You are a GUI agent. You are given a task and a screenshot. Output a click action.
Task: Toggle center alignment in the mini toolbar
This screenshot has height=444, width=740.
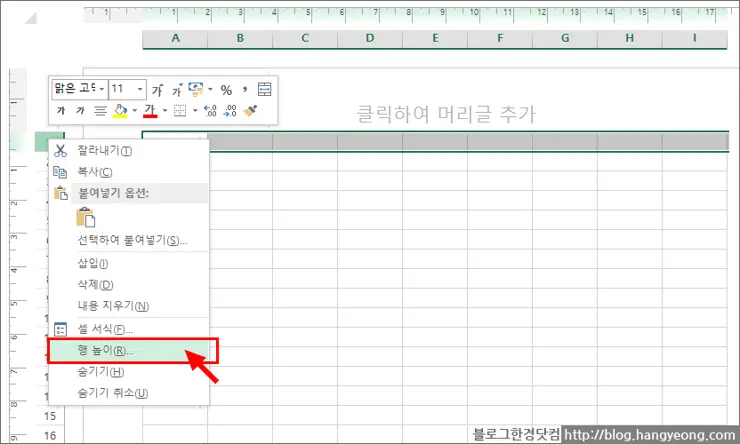100,111
